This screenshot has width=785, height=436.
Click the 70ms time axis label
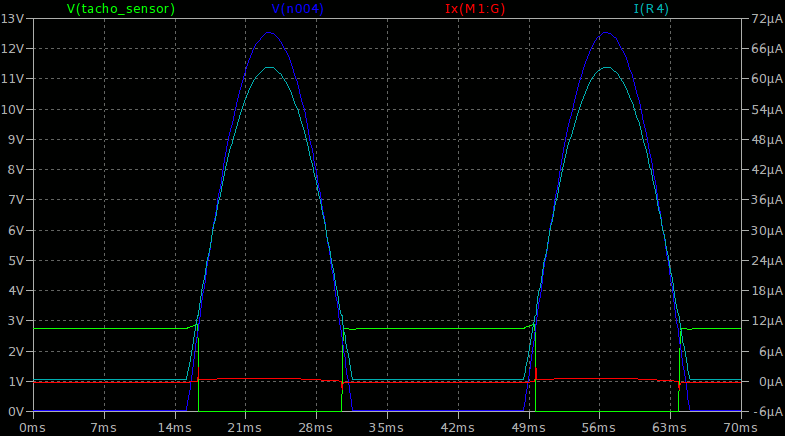click(741, 428)
